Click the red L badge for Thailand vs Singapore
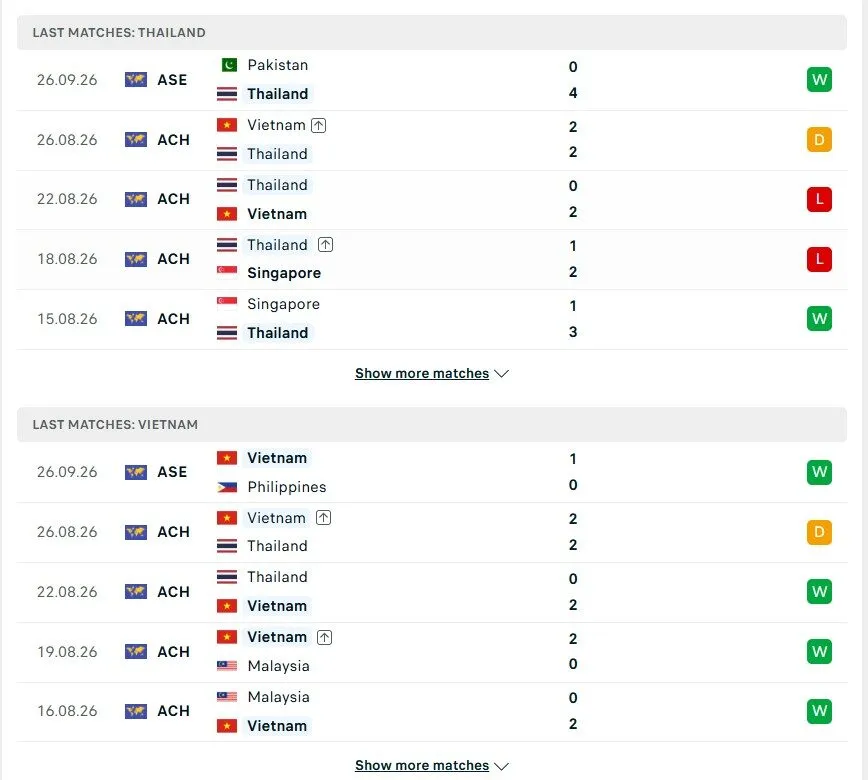 pos(819,259)
